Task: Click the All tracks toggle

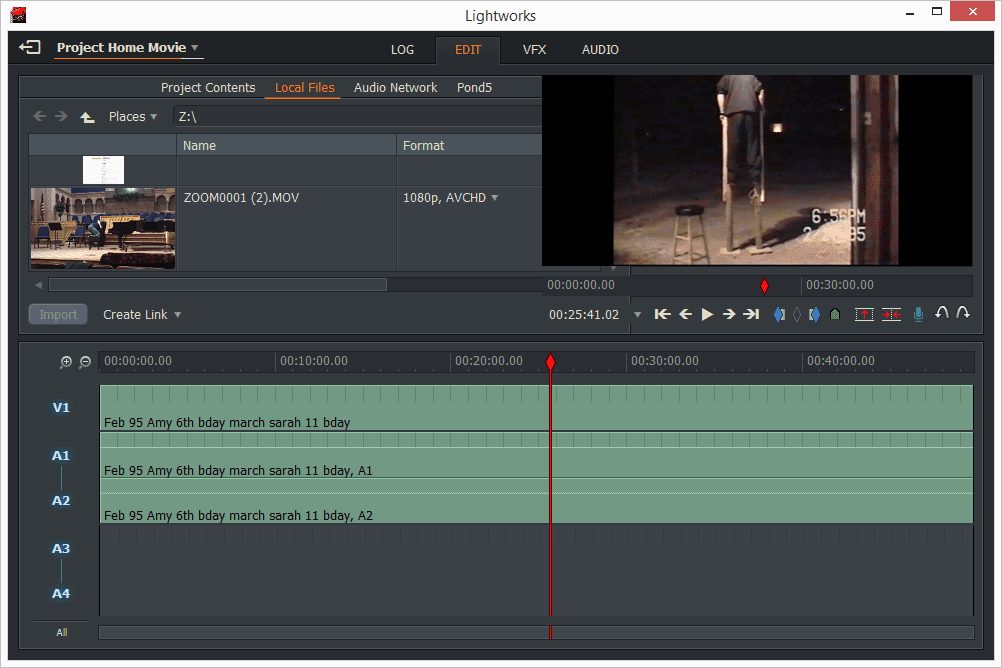Action: (60, 632)
